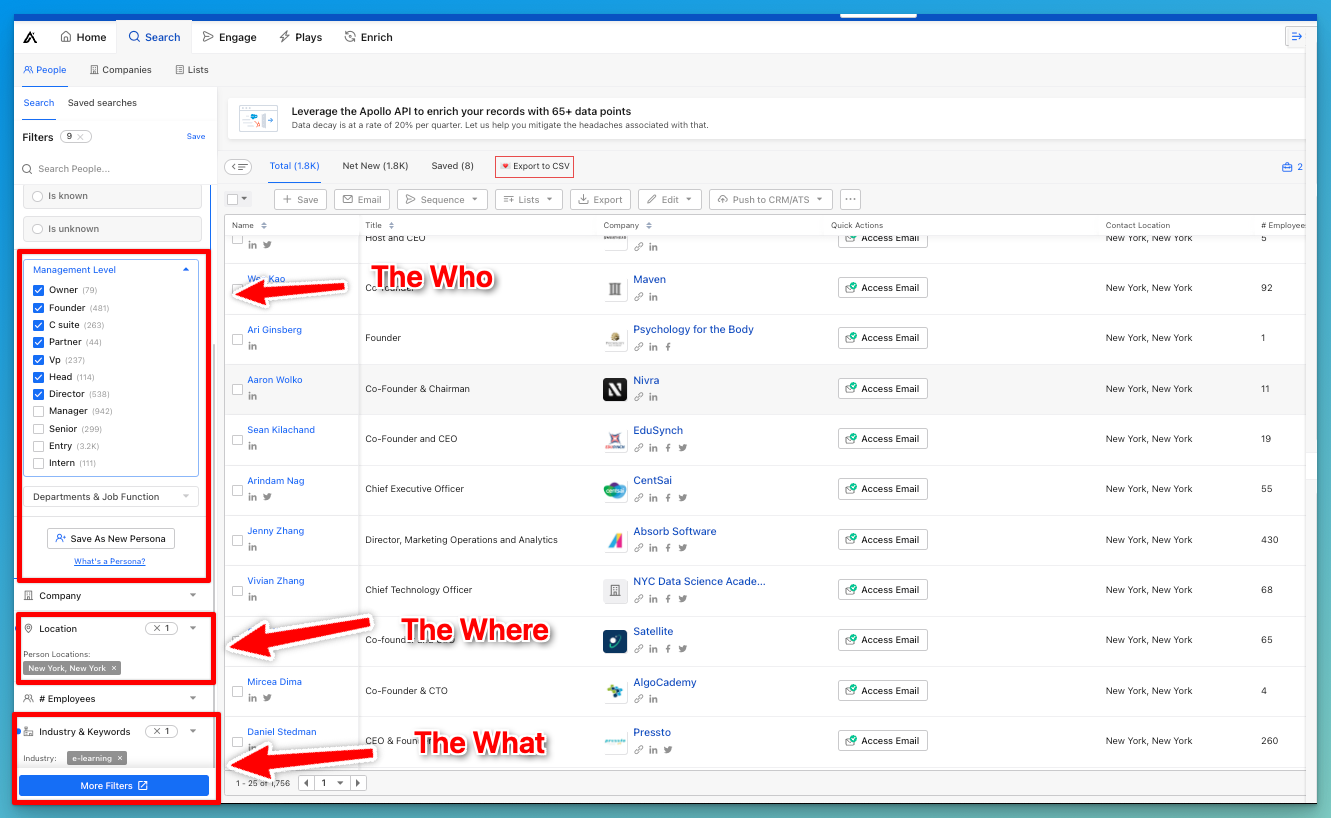
Task: Sort by the Company column arrows
Action: pos(649,226)
